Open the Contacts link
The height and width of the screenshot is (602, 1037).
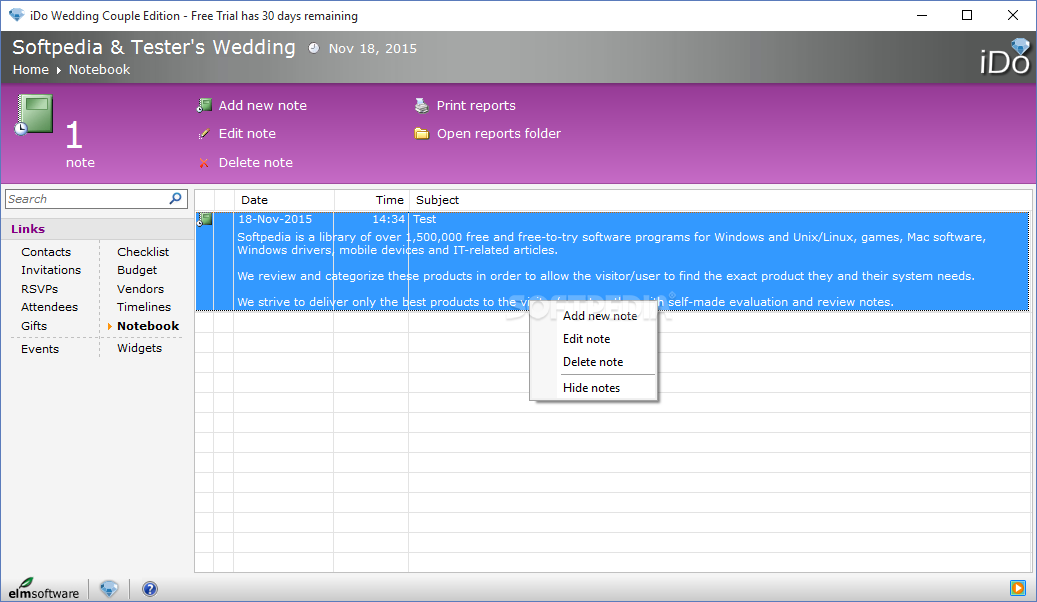coord(46,252)
